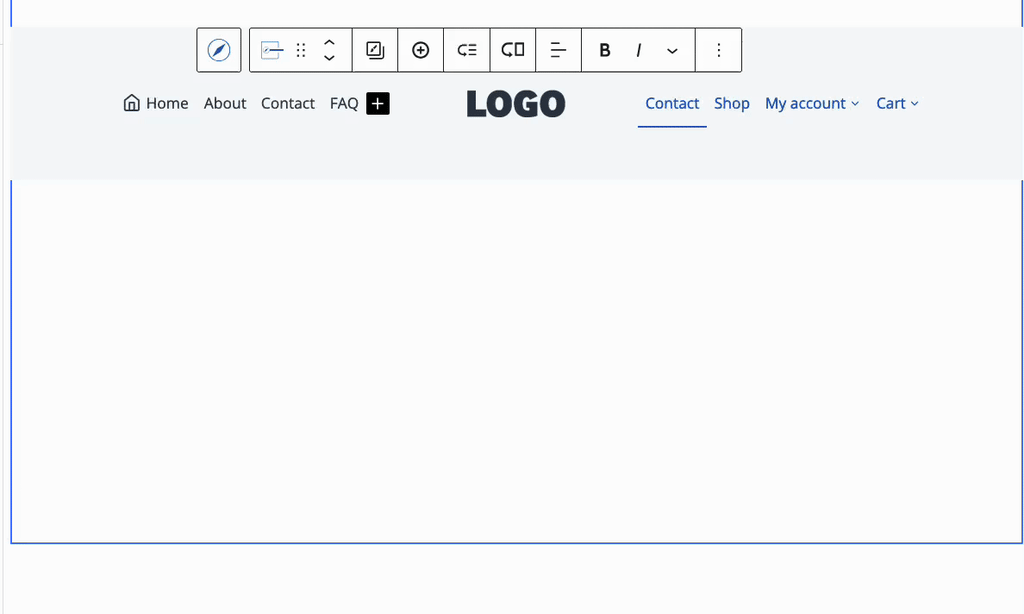The height and width of the screenshot is (614, 1024).
Task: Open the block type transform icon
Action: (272, 50)
